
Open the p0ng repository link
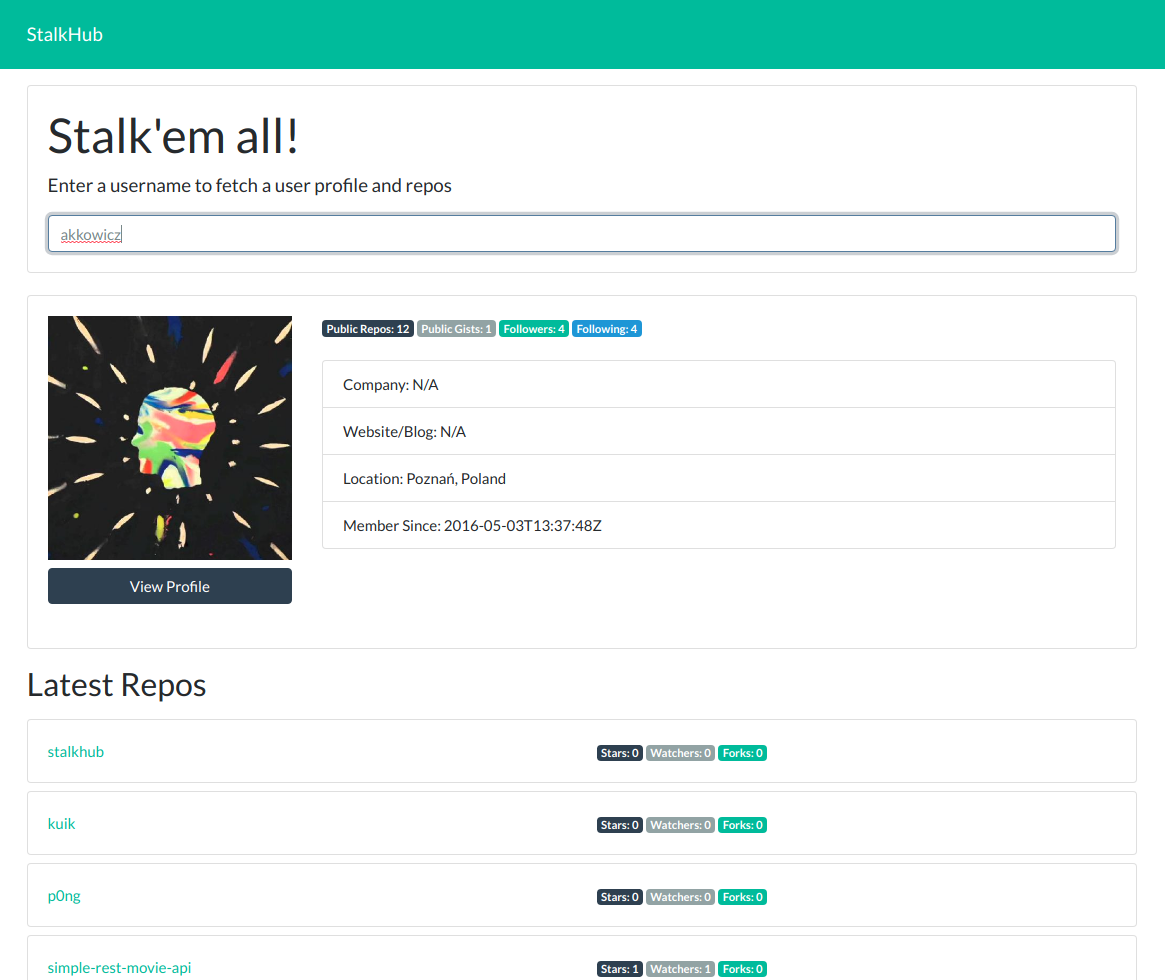pos(64,896)
